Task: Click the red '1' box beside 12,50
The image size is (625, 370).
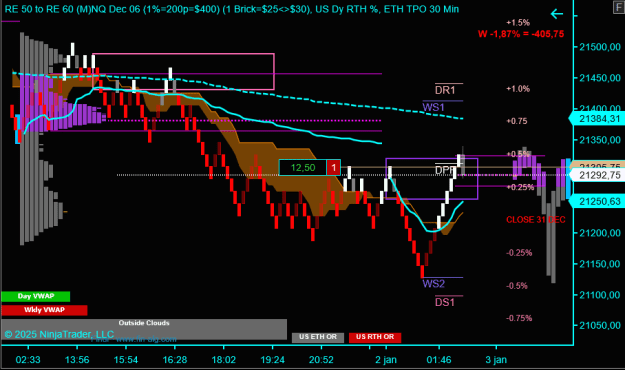Action: (334, 167)
